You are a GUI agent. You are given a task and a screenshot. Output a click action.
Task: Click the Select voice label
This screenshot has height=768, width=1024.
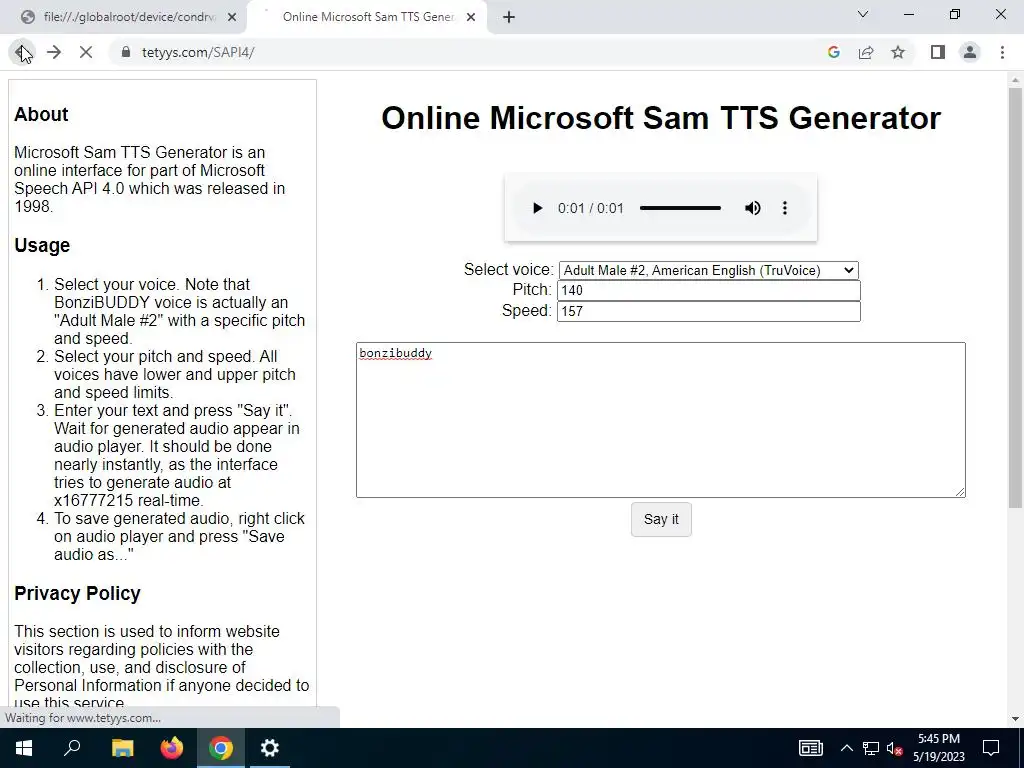509,270
